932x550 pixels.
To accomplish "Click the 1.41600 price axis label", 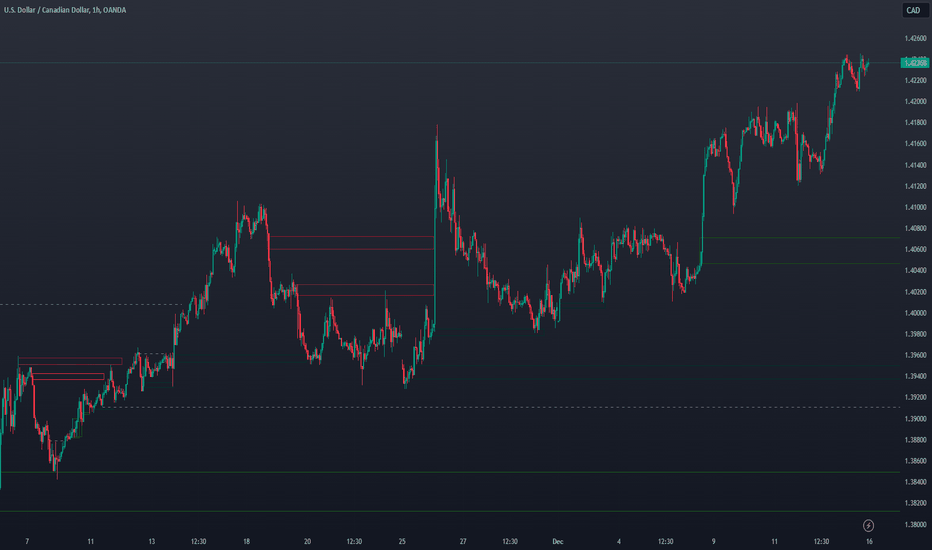I will (915, 144).
